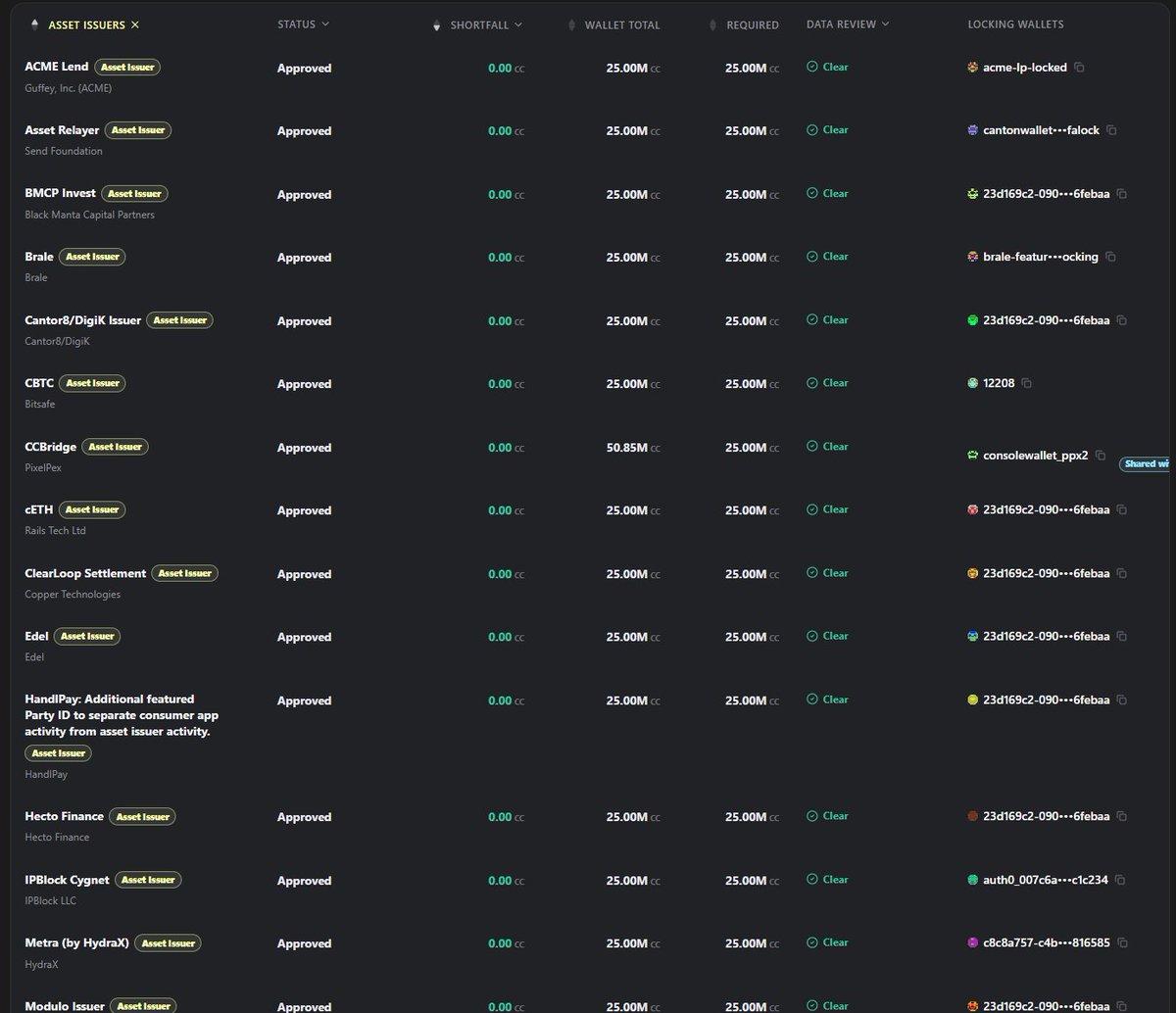Click the Black Manta Capital Partners subtitle
The width and height of the screenshot is (1176, 1013).
89,215
